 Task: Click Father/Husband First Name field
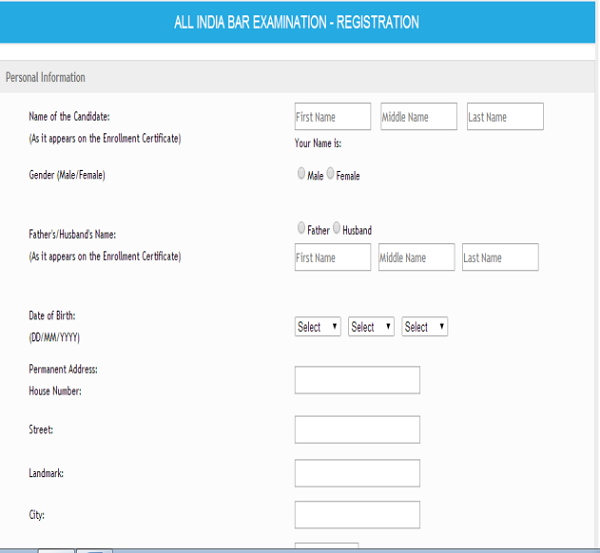click(332, 258)
